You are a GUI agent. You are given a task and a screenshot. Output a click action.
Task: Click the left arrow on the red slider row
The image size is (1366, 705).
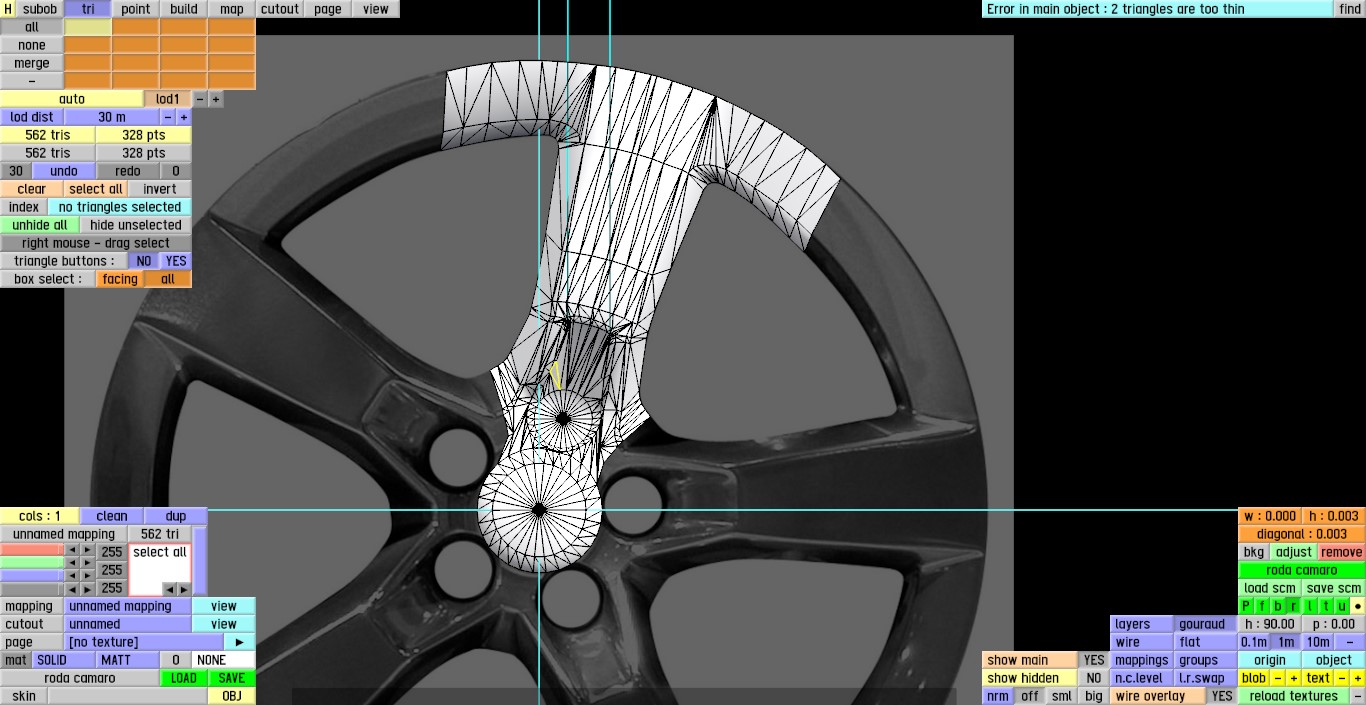point(72,550)
